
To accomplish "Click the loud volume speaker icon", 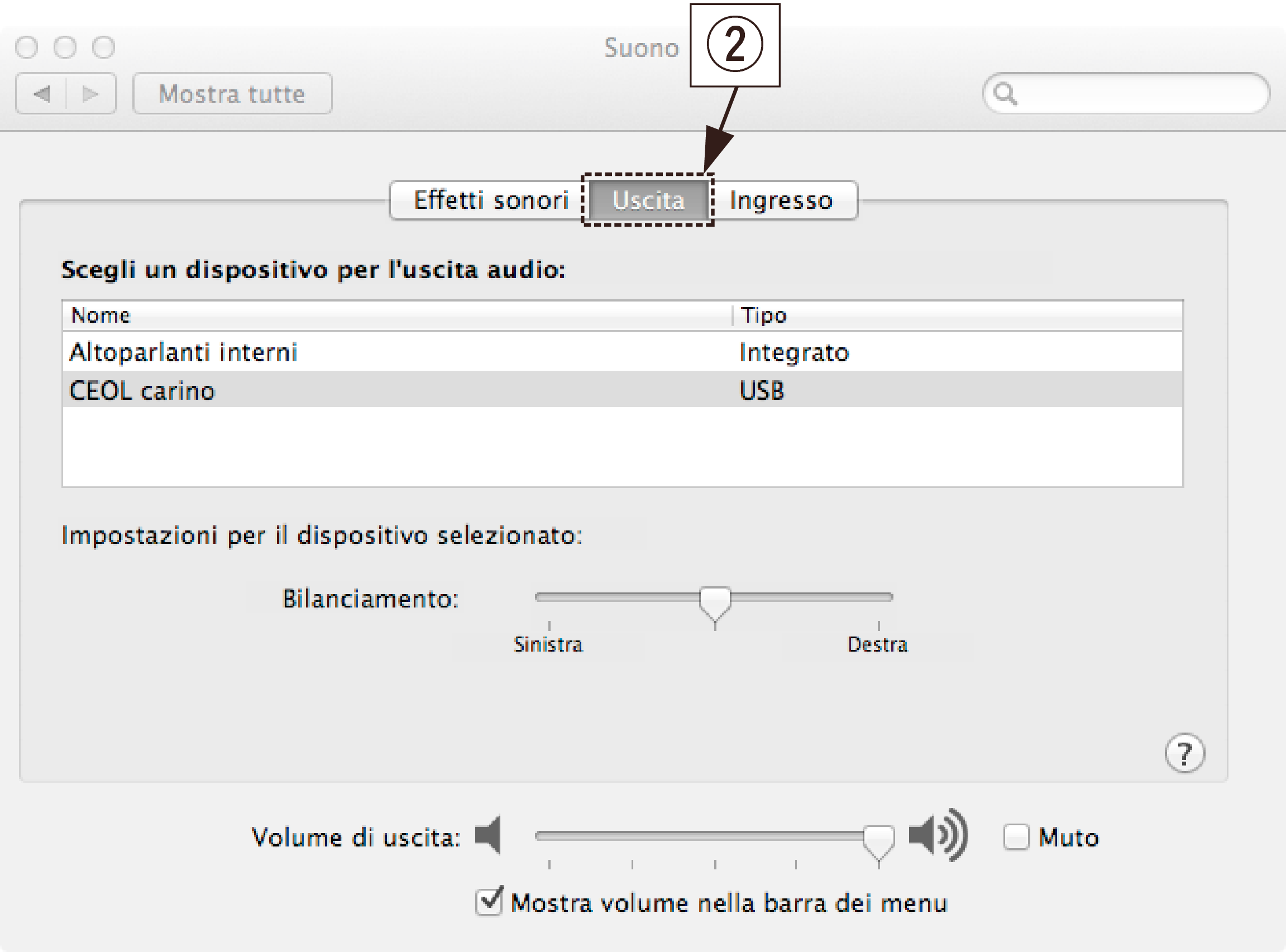I will (x=938, y=835).
